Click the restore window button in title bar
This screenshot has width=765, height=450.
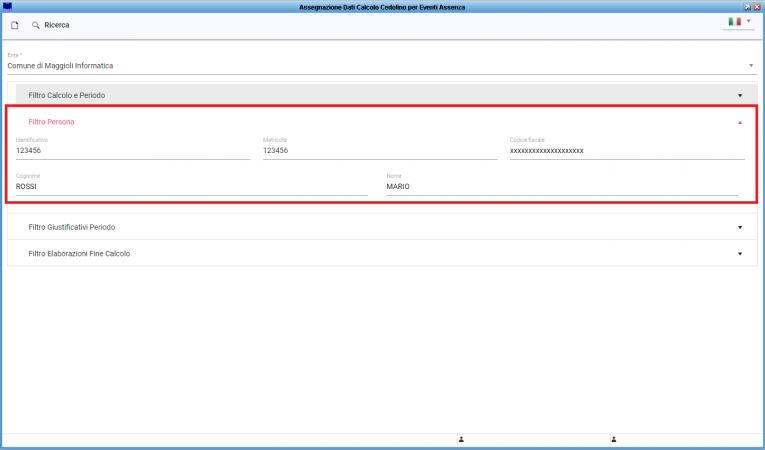(747, 7)
